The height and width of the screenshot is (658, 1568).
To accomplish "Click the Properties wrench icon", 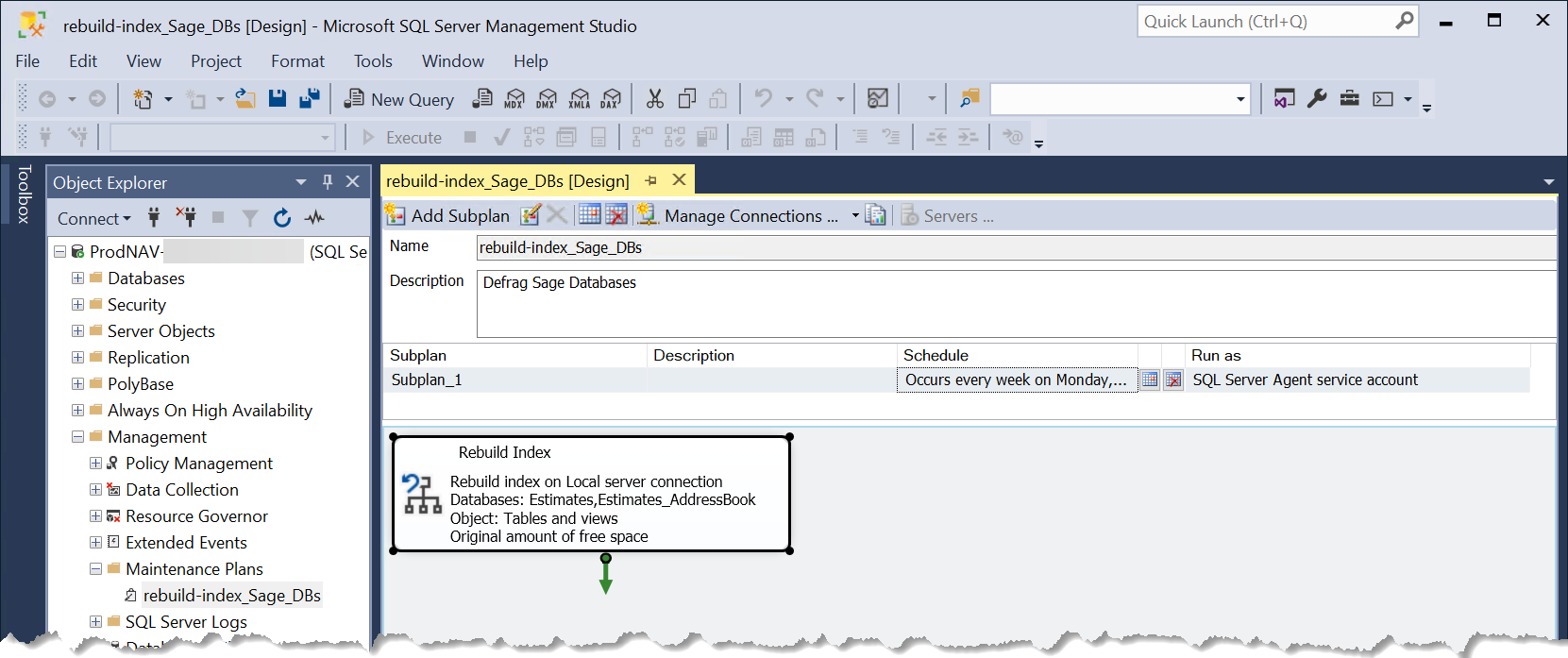I will [x=1317, y=98].
